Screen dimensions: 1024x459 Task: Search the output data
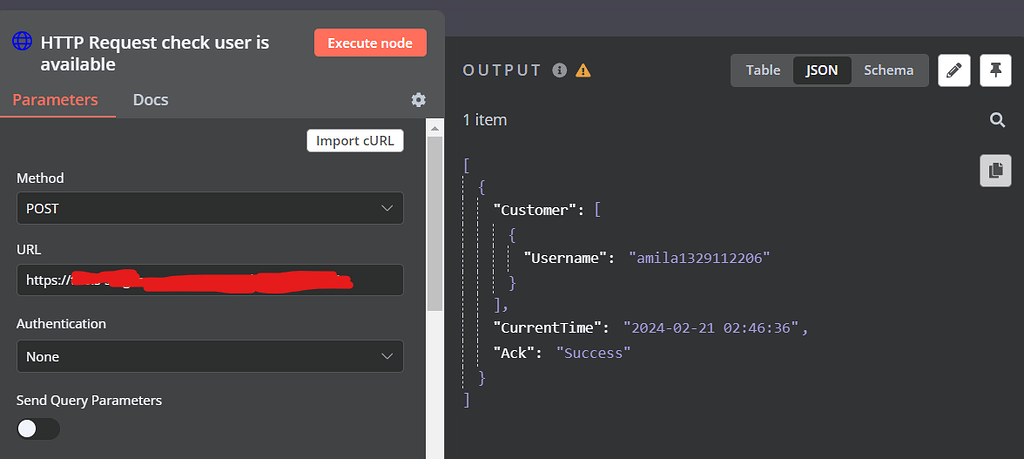(x=997, y=120)
